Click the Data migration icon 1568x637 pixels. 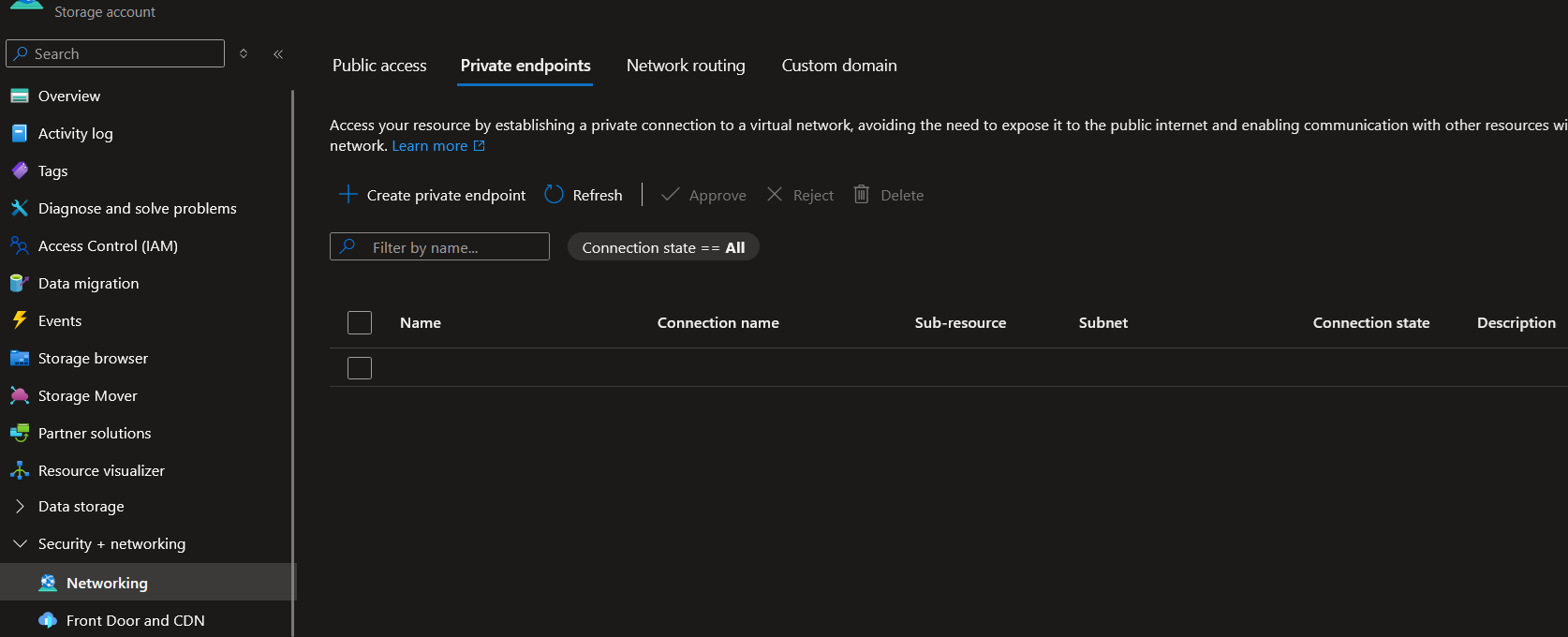click(x=20, y=283)
